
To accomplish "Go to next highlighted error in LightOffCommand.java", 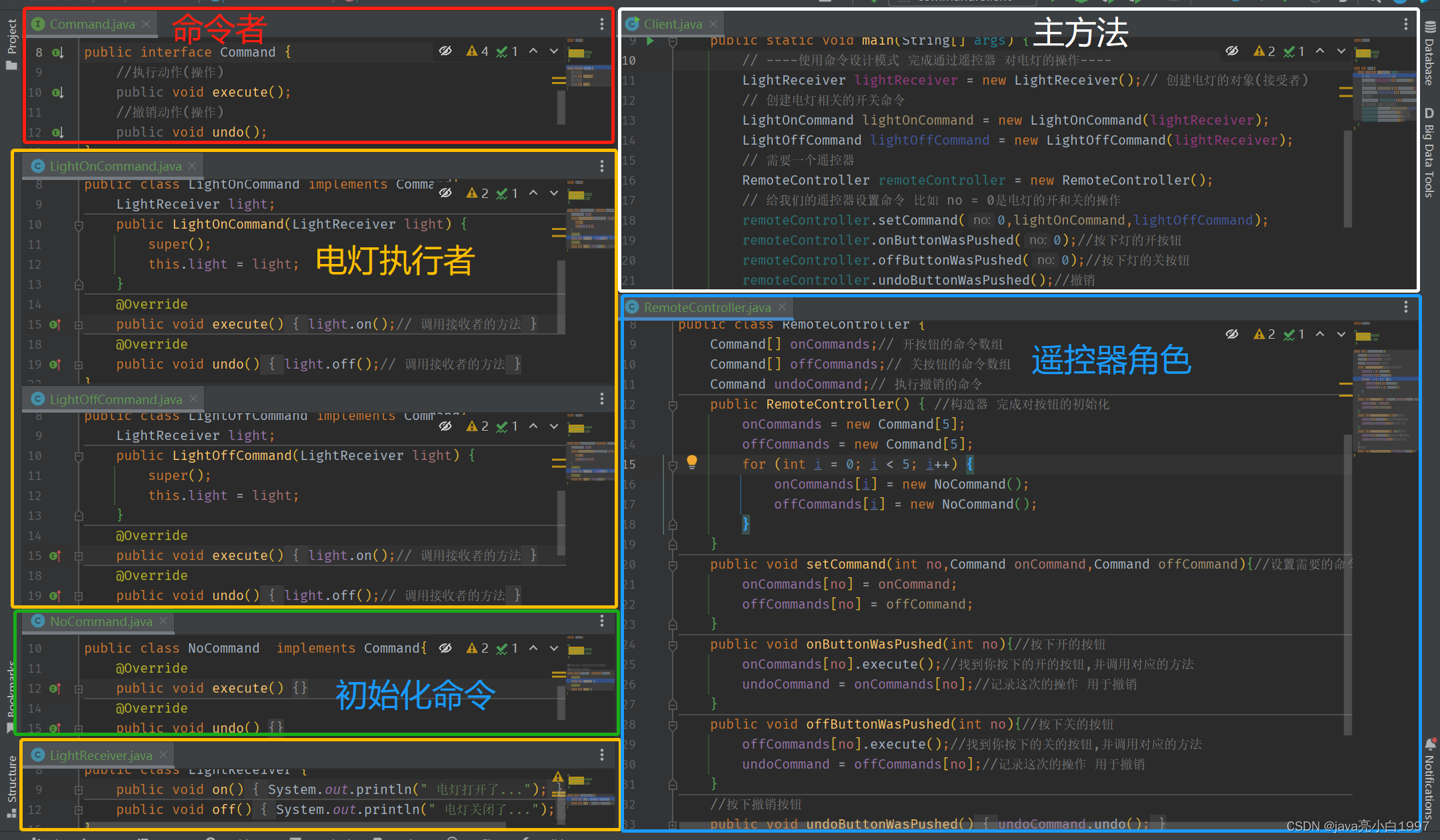I will click(x=554, y=426).
